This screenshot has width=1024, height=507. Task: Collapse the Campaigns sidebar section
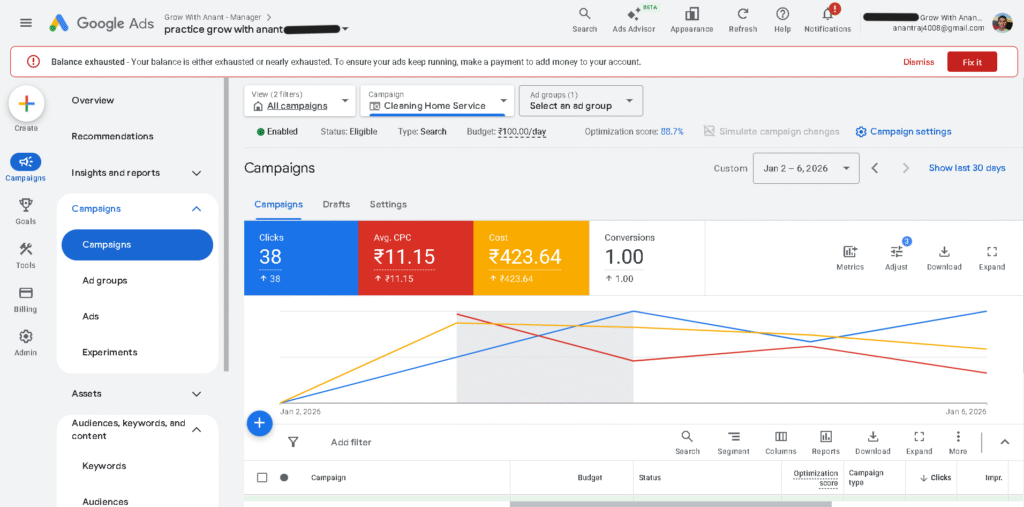196,209
